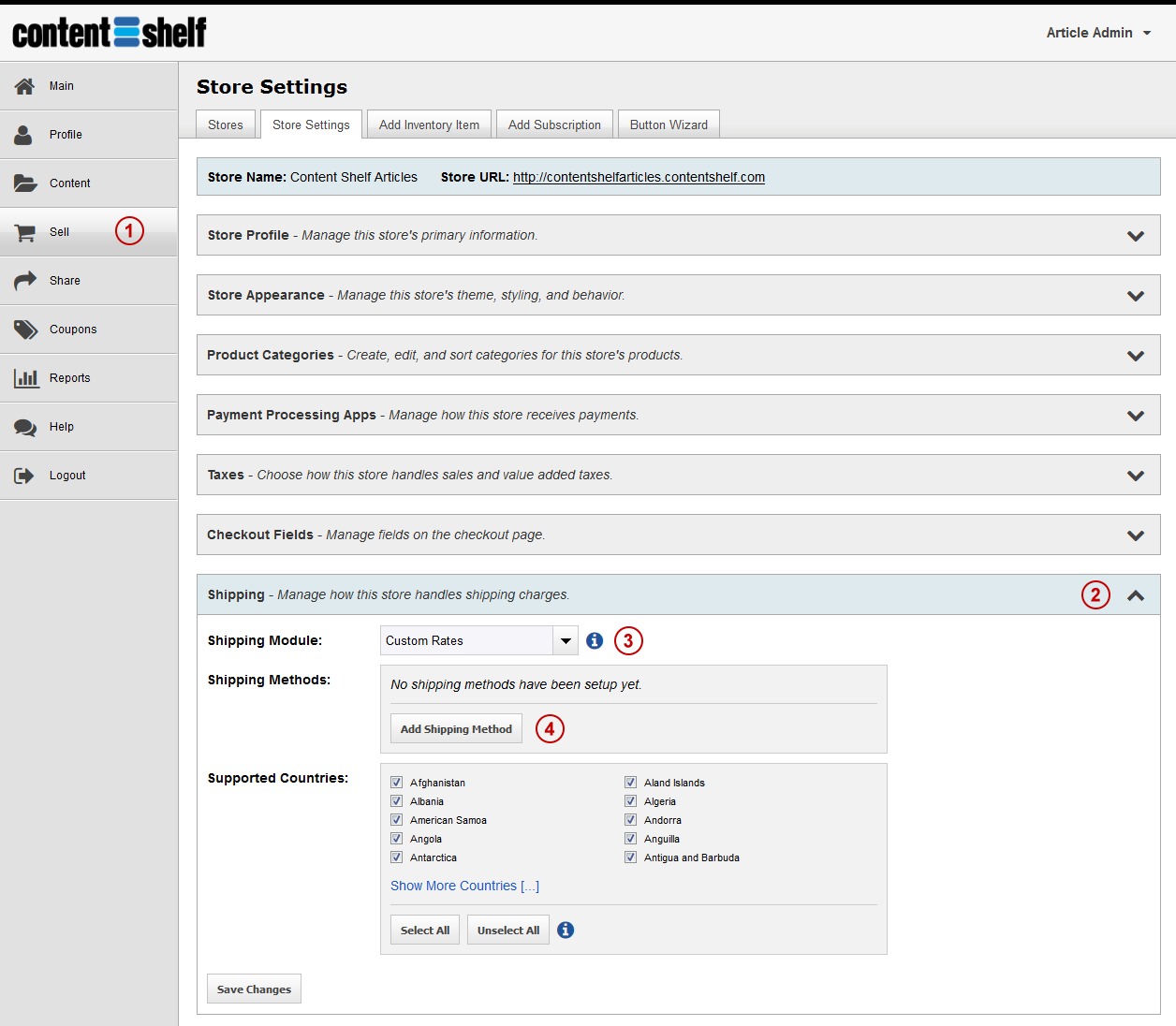Viewport: 1176px width, 1026px height.
Task: Toggle the Antigua and Barbuda checkbox
Action: tap(631, 857)
